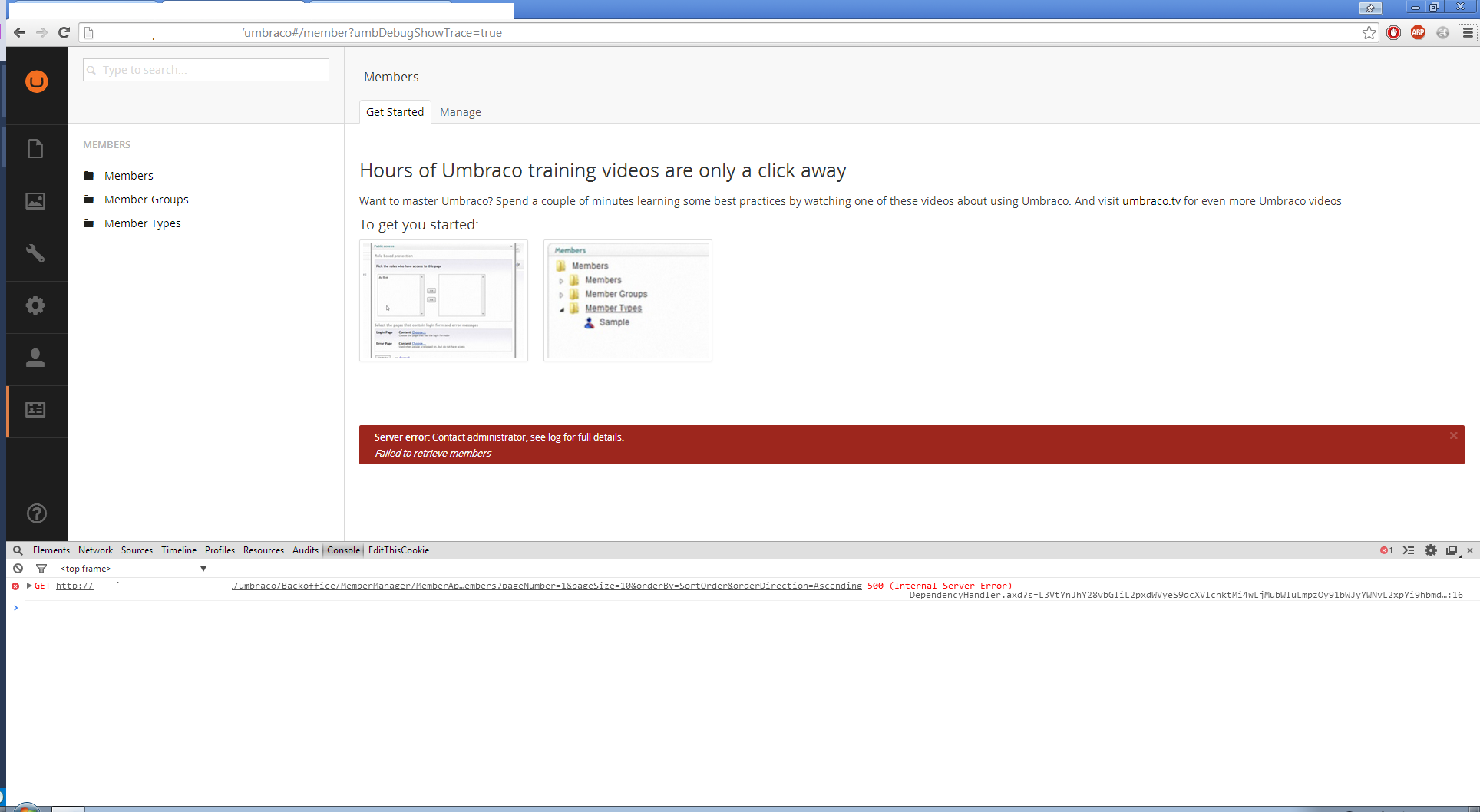Bookmark page with the star icon
Image resolution: width=1480 pixels, height=812 pixels.
pos(1369,32)
